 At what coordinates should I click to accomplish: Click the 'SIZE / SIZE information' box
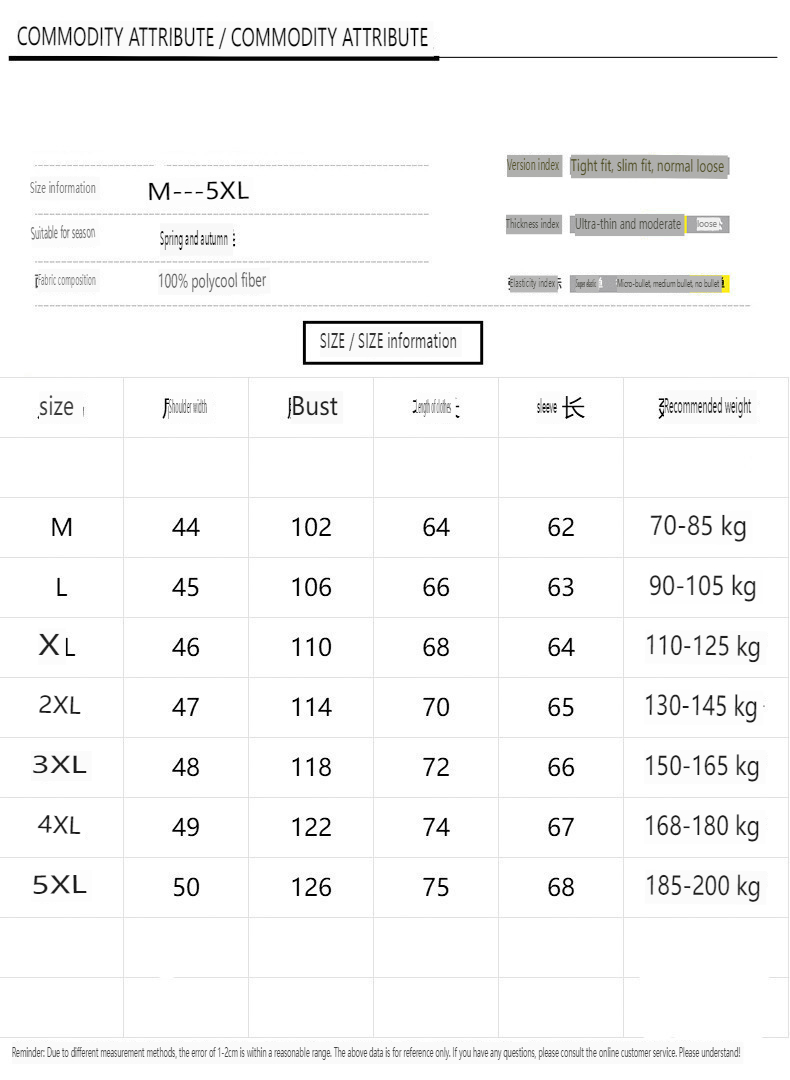pos(393,342)
